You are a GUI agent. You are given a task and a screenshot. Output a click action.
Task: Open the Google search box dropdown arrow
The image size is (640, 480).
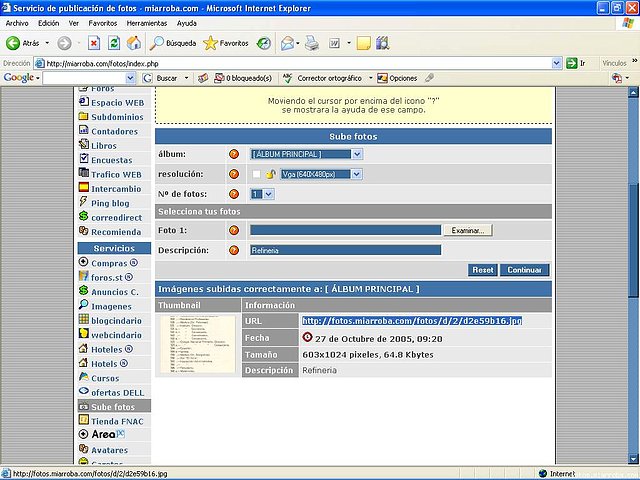[130, 78]
